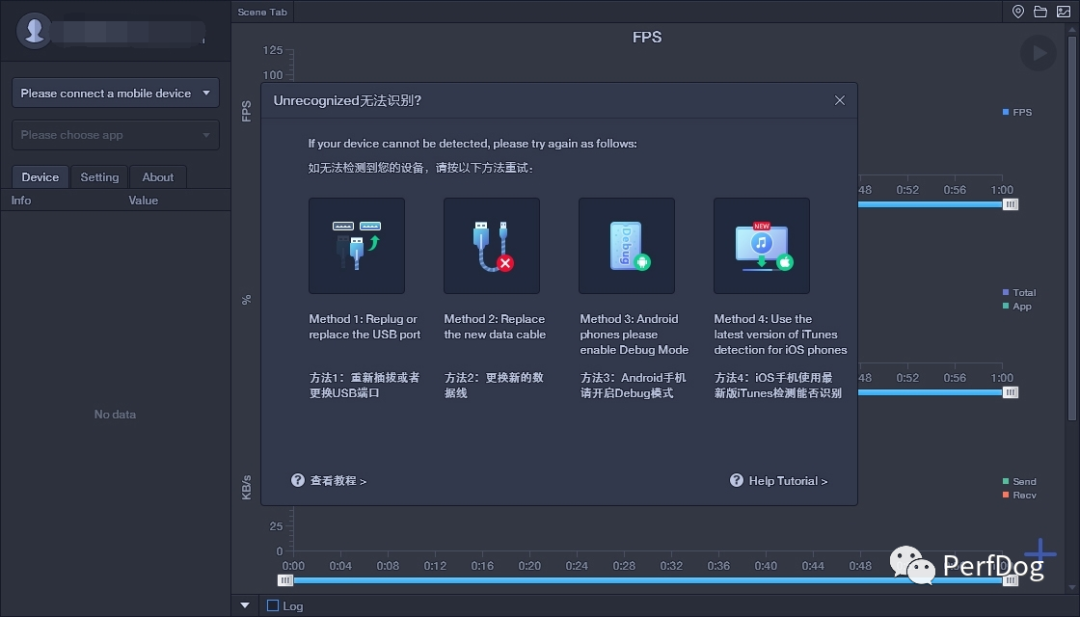Click question mark icon beside Help Tutorial

click(x=736, y=480)
